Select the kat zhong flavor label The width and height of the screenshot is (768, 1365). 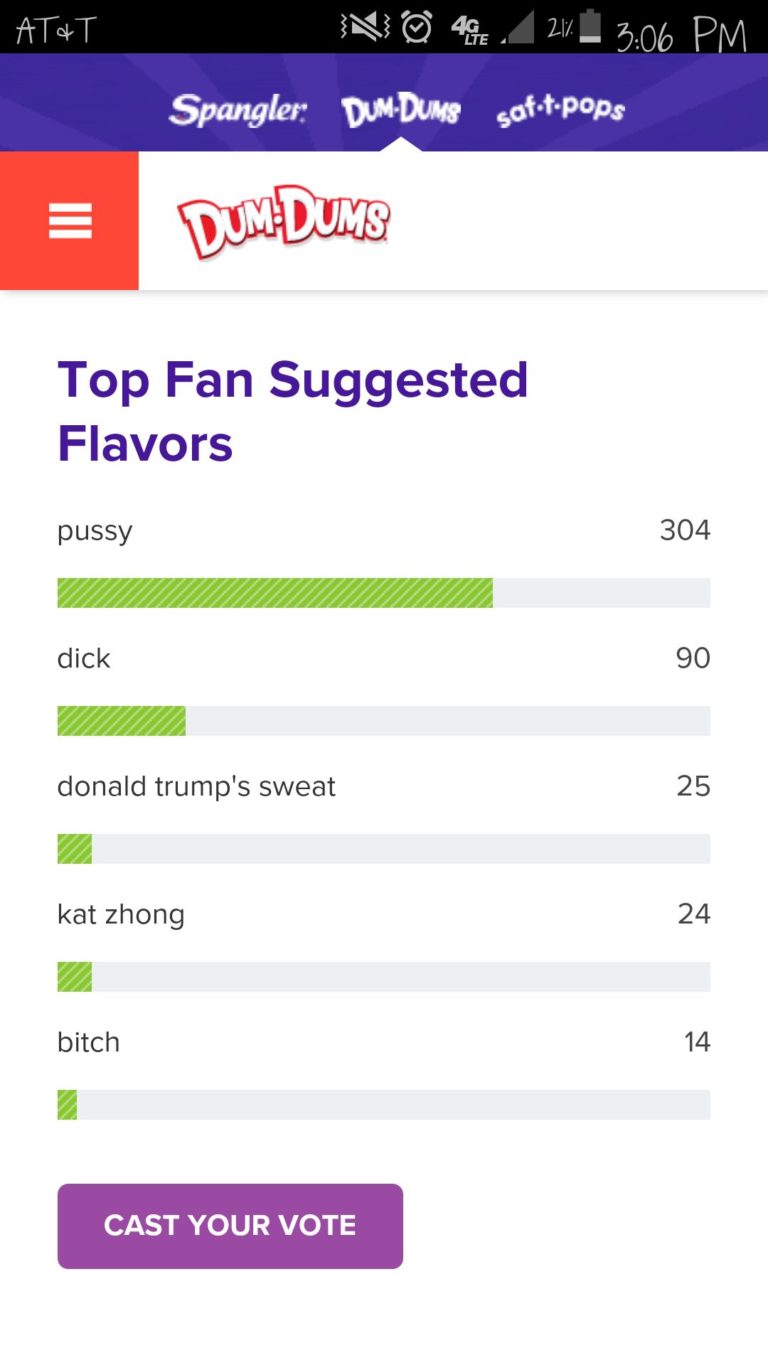tap(121, 915)
